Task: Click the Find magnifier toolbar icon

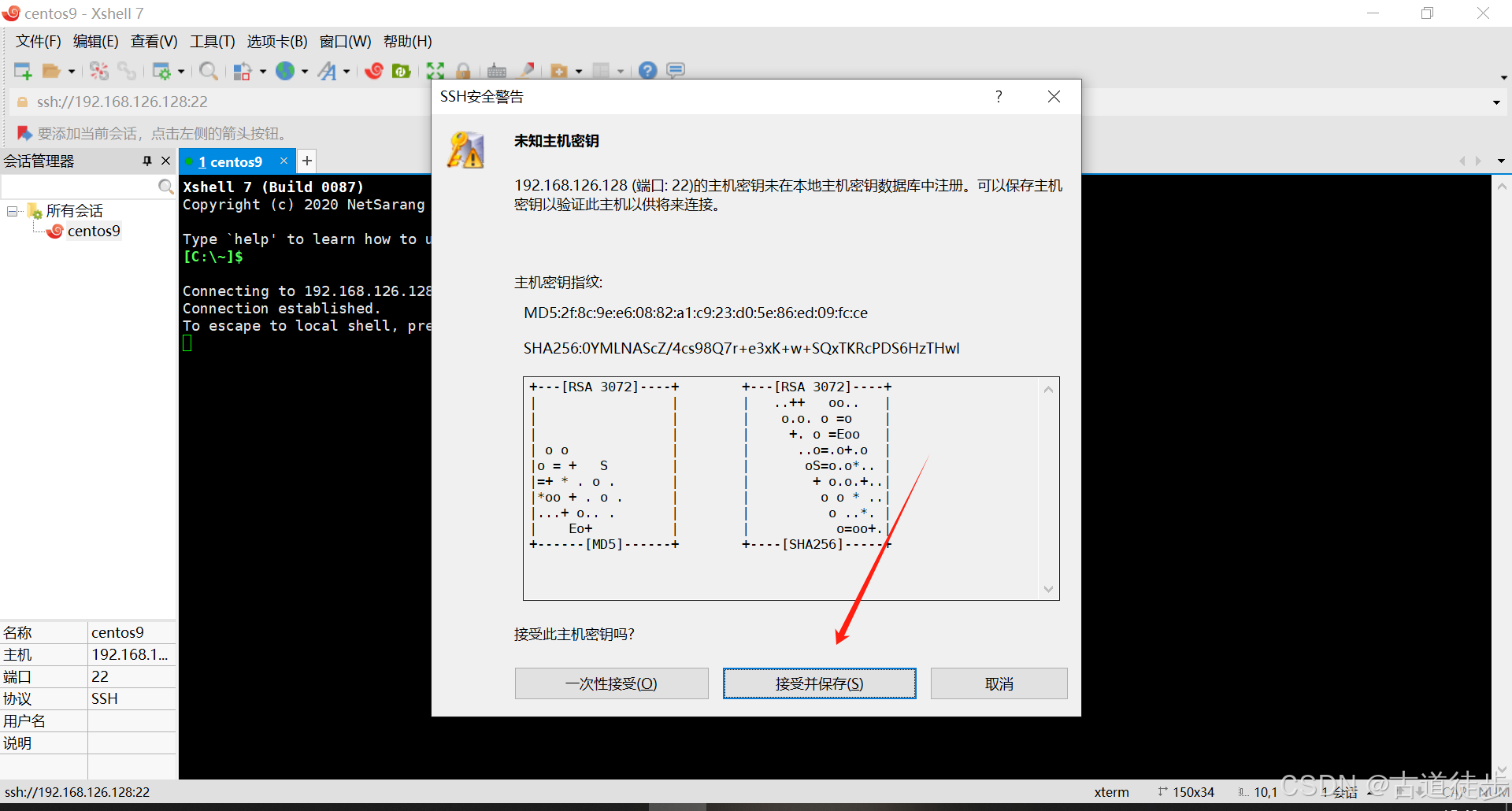Action: click(209, 71)
